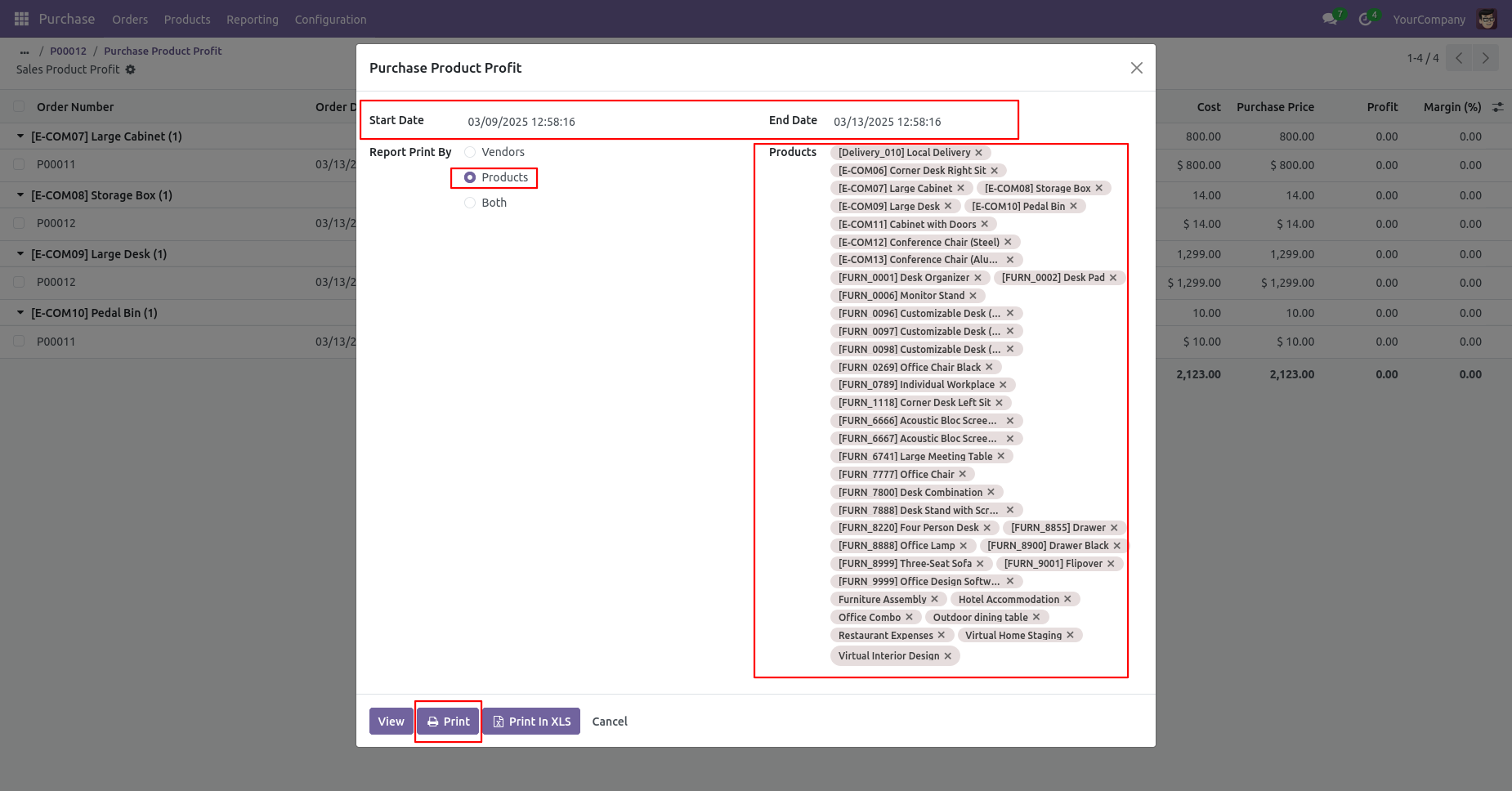Screen dimensions: 1512x791
Task: Click the Print In XLS button
Action: pyautogui.click(x=531, y=722)
